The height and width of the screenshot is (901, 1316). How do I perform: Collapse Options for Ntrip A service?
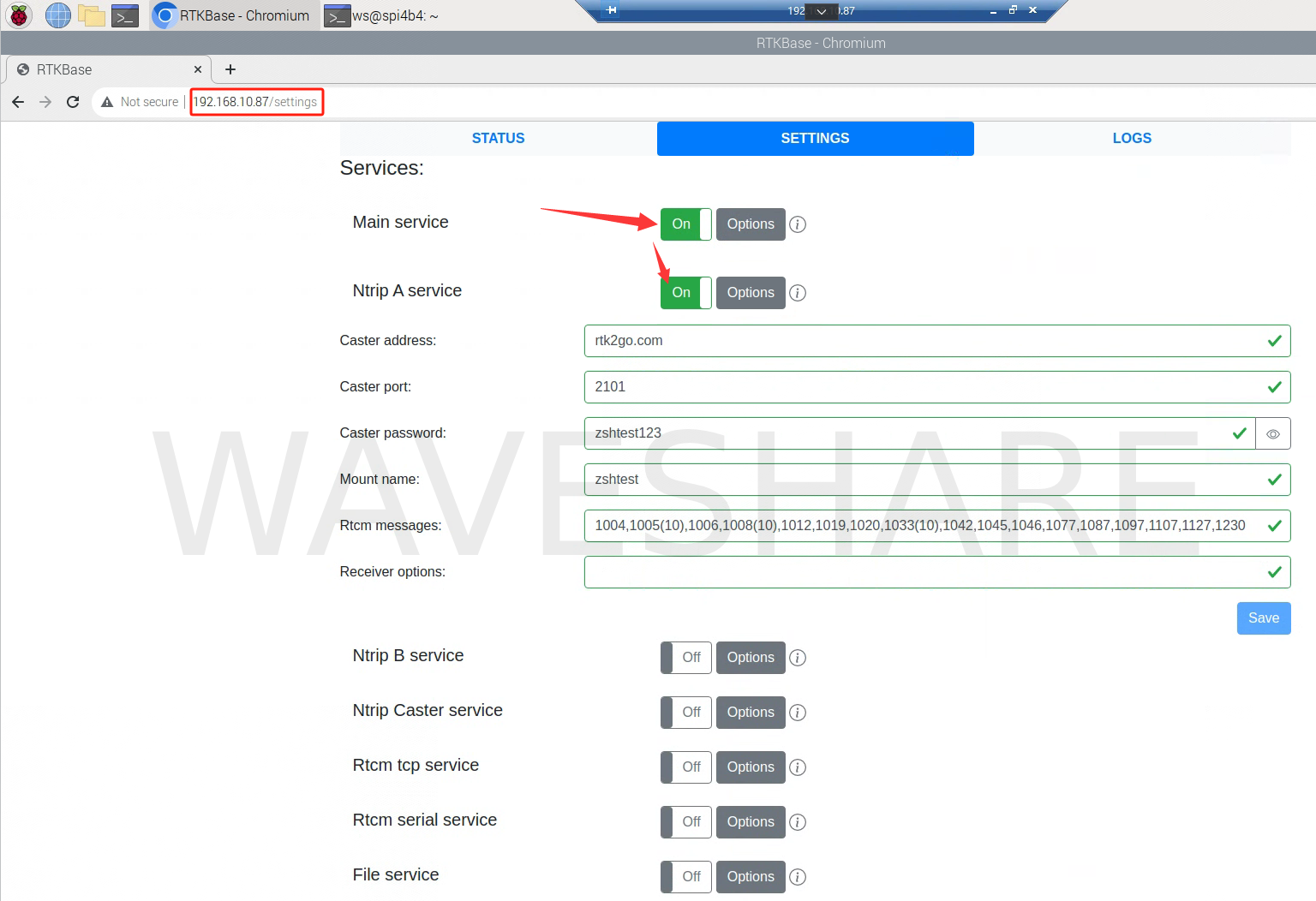[751, 293]
